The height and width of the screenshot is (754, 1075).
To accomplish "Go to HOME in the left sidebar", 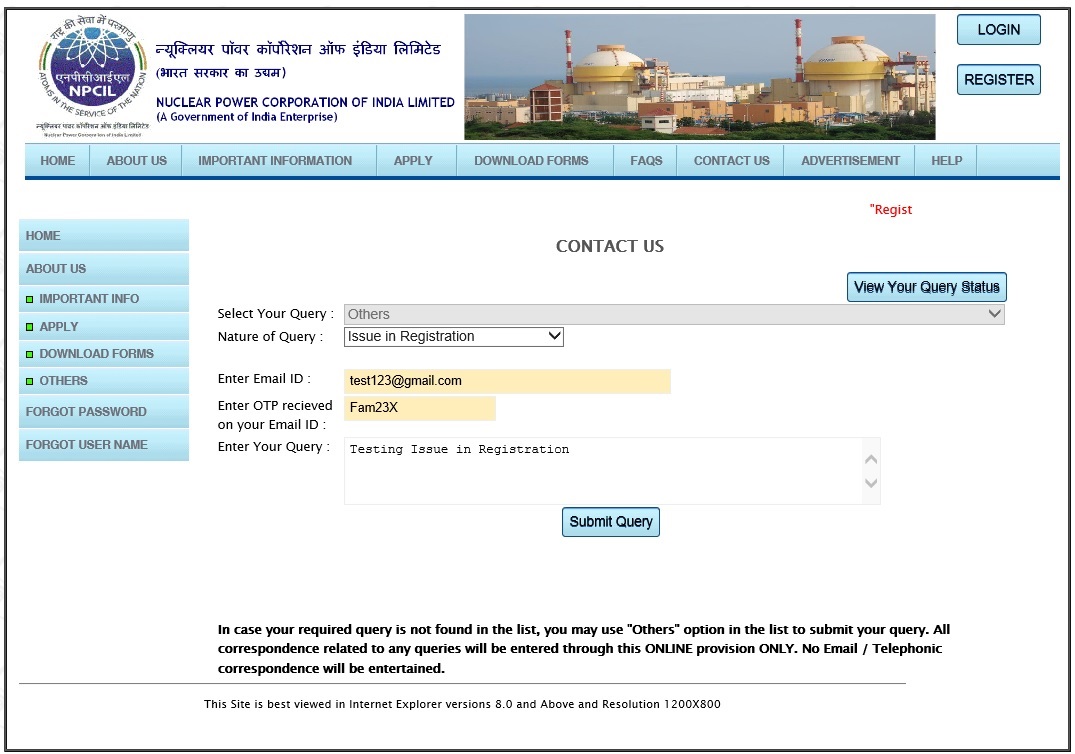I will tap(104, 236).
